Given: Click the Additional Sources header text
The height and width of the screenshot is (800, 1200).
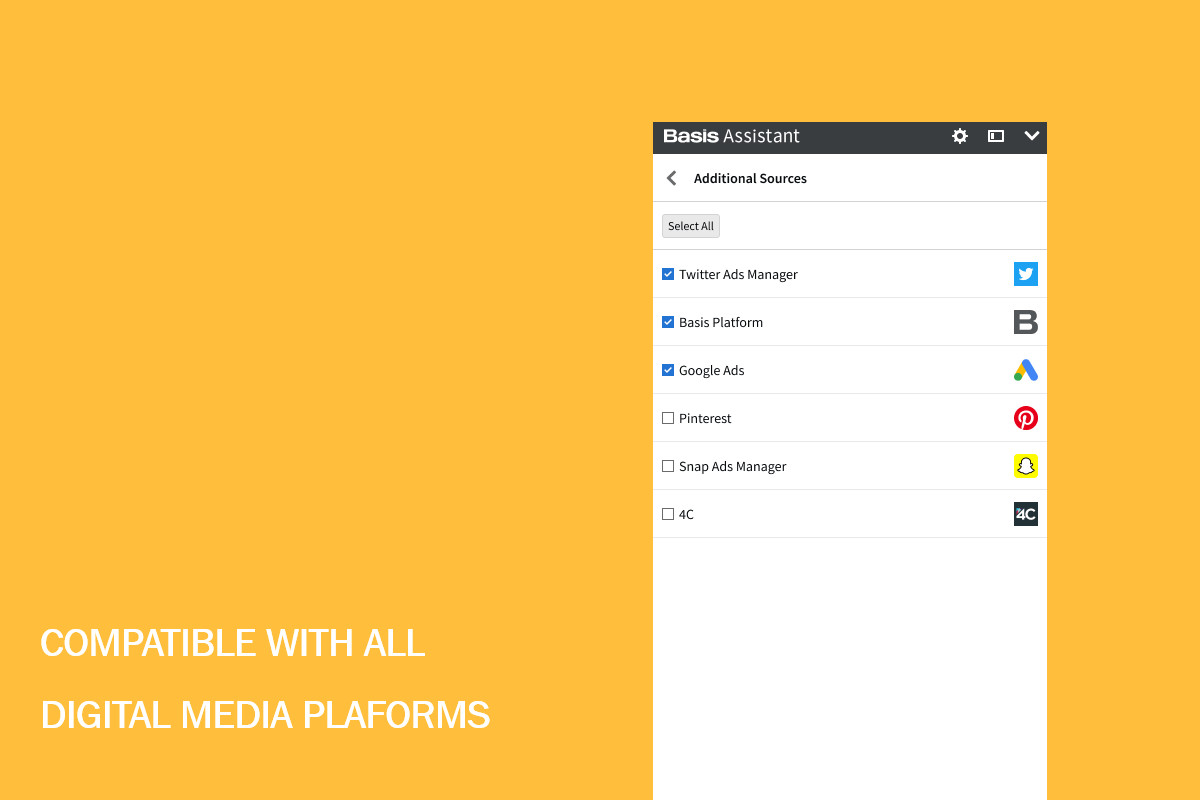Looking at the screenshot, I should tap(750, 178).
